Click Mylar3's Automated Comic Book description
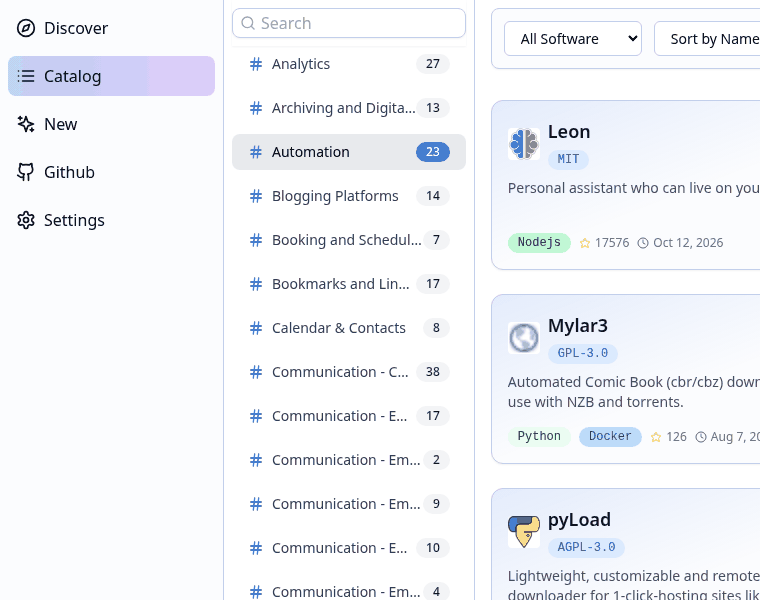This screenshot has width=760, height=600. click(x=633, y=392)
